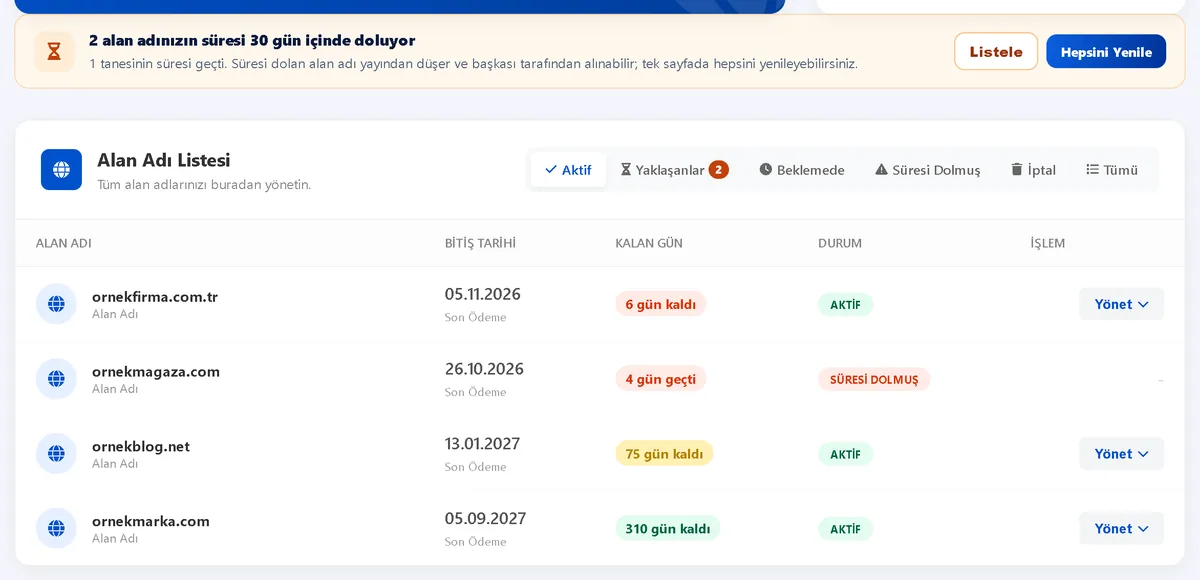Image resolution: width=1200 pixels, height=580 pixels.
Task: Show the Süresi Dolmuş tab
Action: coord(928,170)
